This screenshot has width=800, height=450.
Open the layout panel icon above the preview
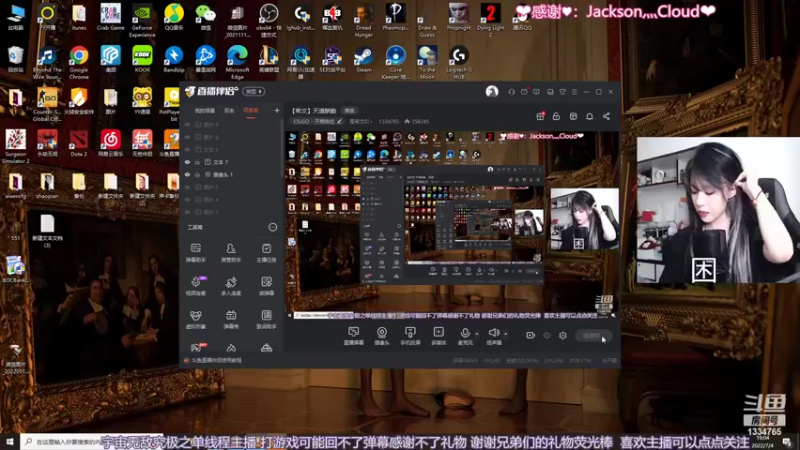[x=573, y=116]
